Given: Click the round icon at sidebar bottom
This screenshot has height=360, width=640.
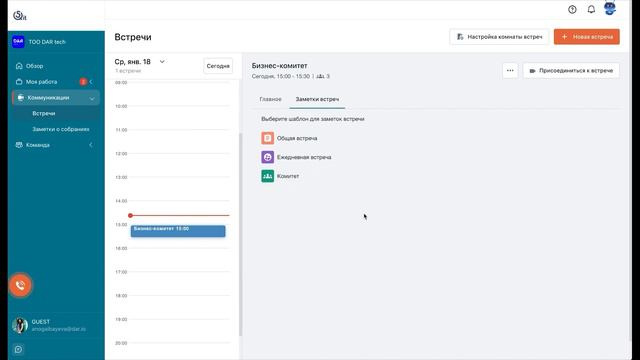Looking at the screenshot, I should coord(18,349).
